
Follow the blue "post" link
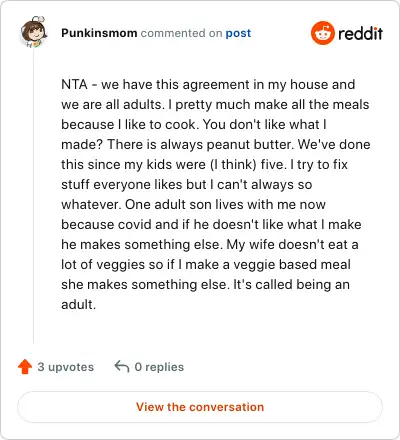point(238,33)
